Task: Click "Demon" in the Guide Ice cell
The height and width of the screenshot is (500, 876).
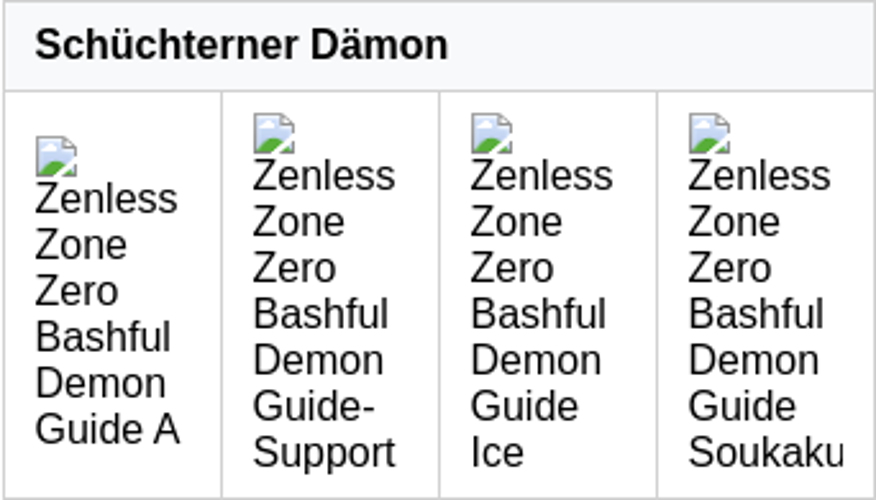Action: coord(536,361)
